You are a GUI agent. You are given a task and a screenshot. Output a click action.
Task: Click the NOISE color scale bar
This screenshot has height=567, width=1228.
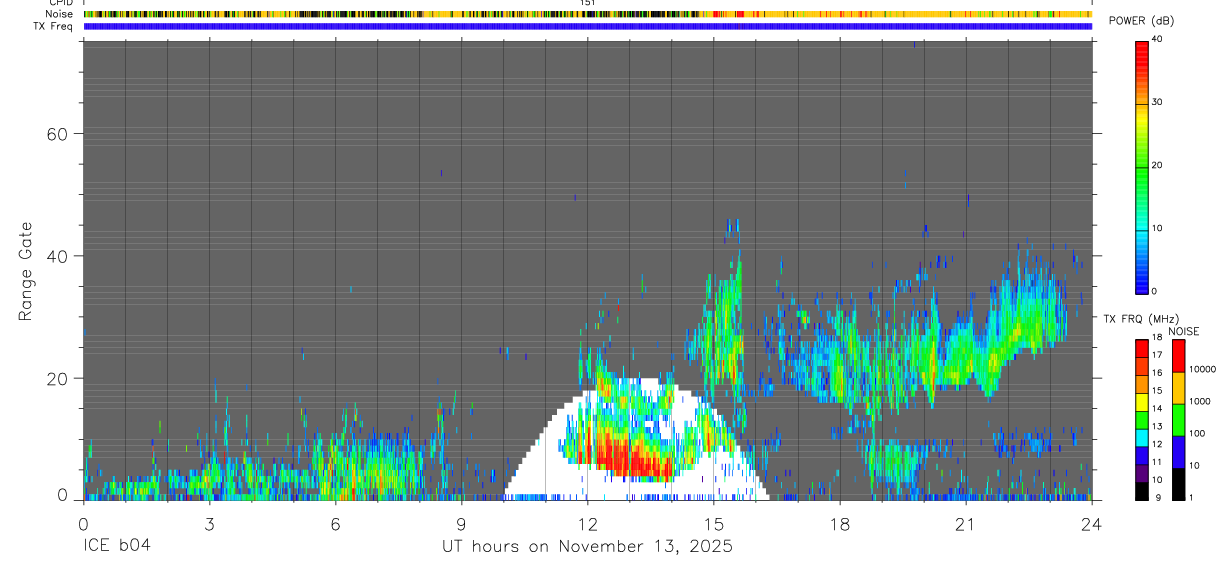1178,419
